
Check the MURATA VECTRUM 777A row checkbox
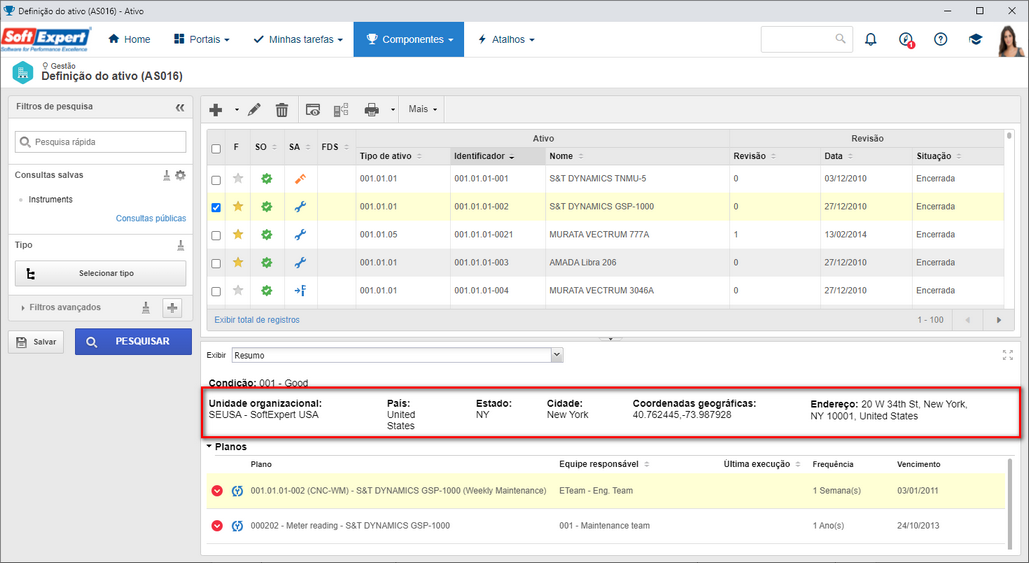point(216,236)
